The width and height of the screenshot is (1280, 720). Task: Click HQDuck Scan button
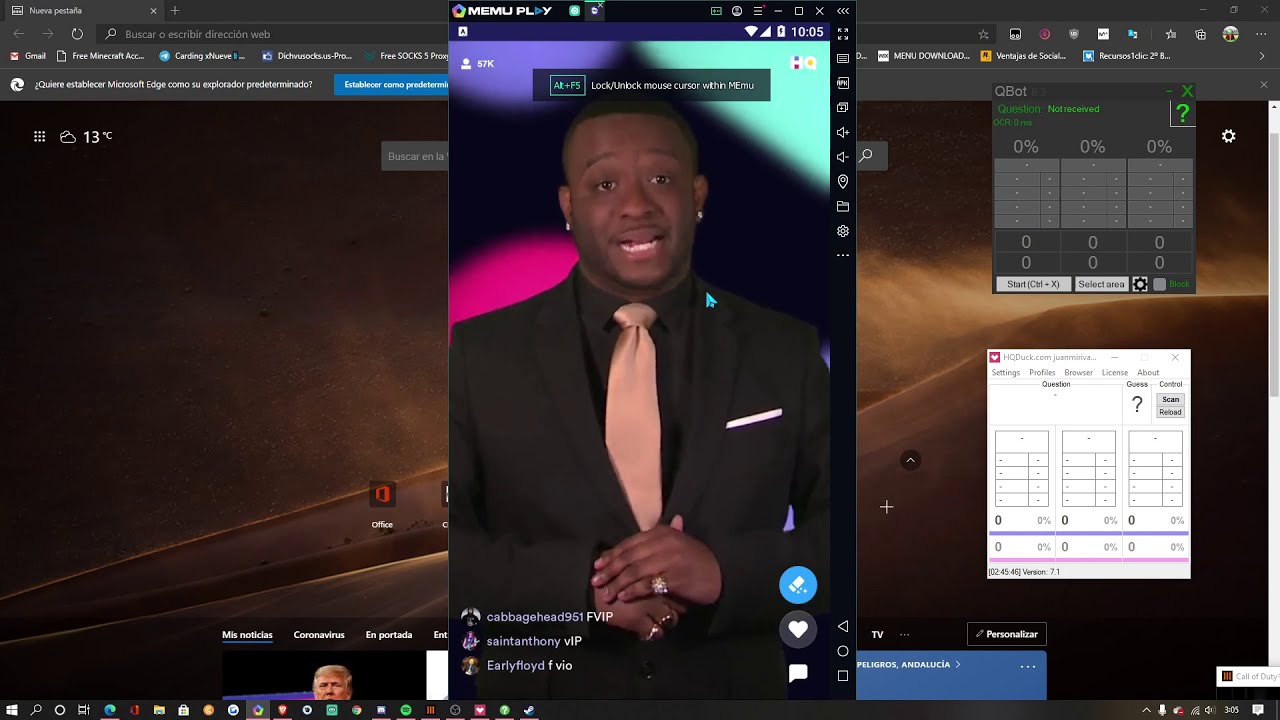point(1170,400)
